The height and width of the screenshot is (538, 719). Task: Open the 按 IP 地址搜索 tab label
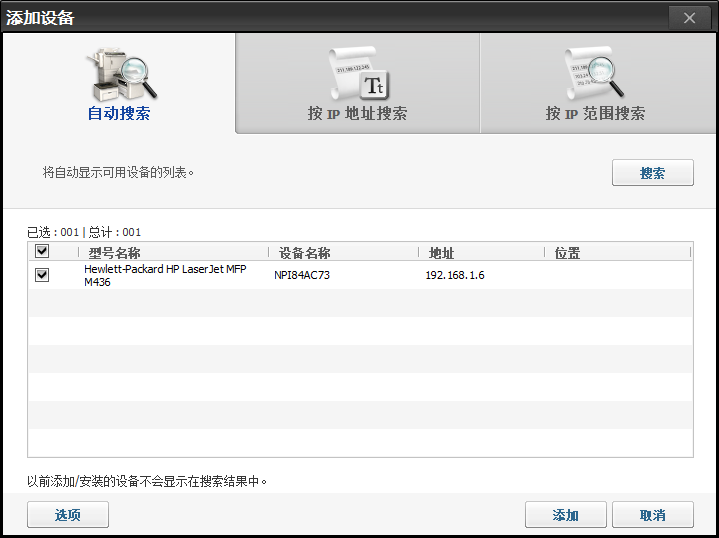(x=357, y=113)
